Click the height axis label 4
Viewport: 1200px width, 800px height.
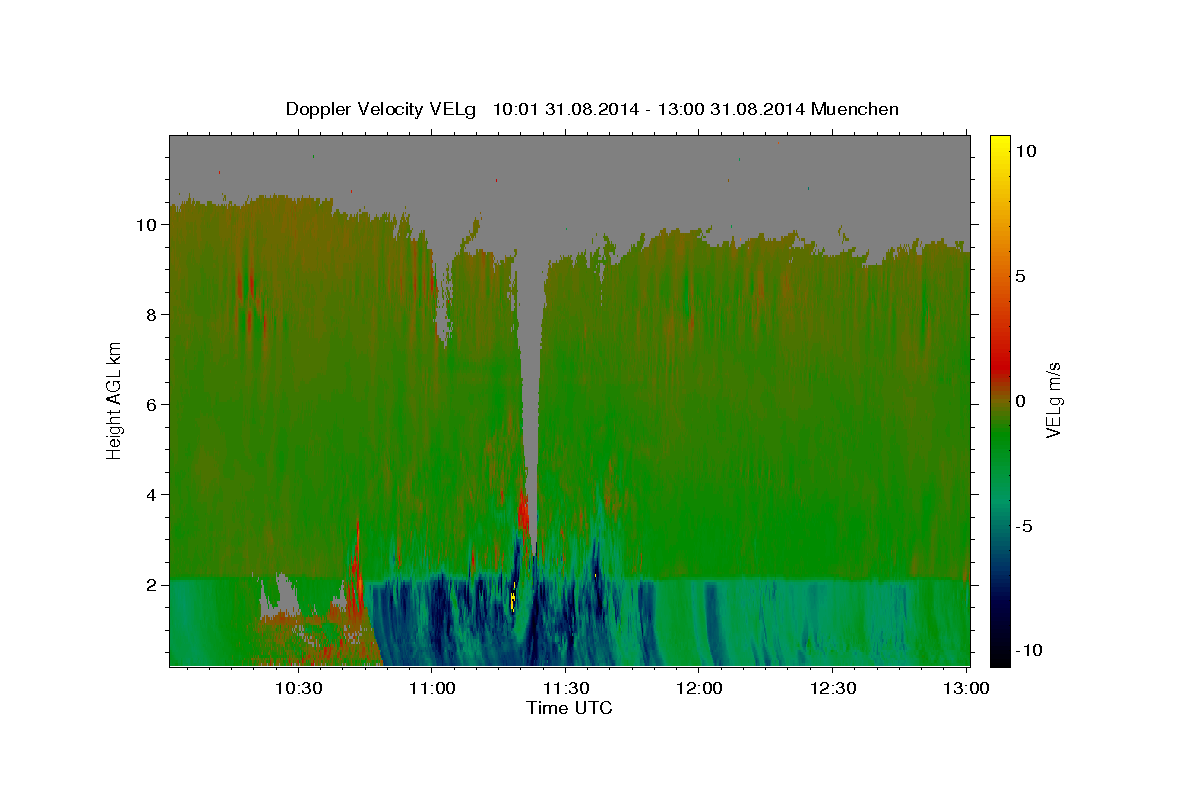151,495
